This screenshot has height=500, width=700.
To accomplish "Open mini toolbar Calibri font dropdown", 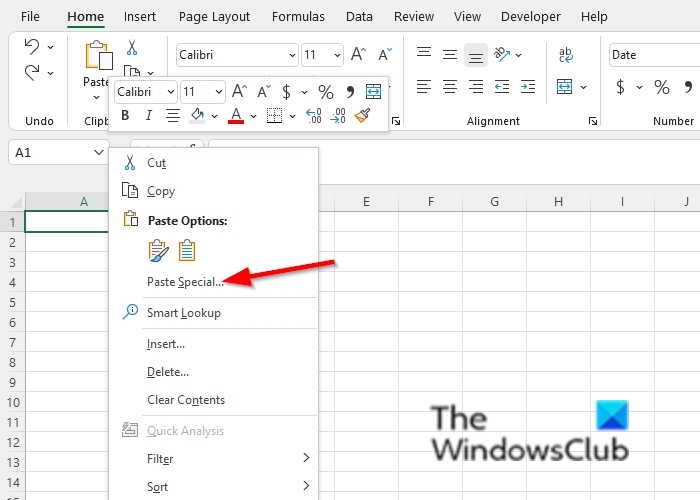I will pos(171,92).
